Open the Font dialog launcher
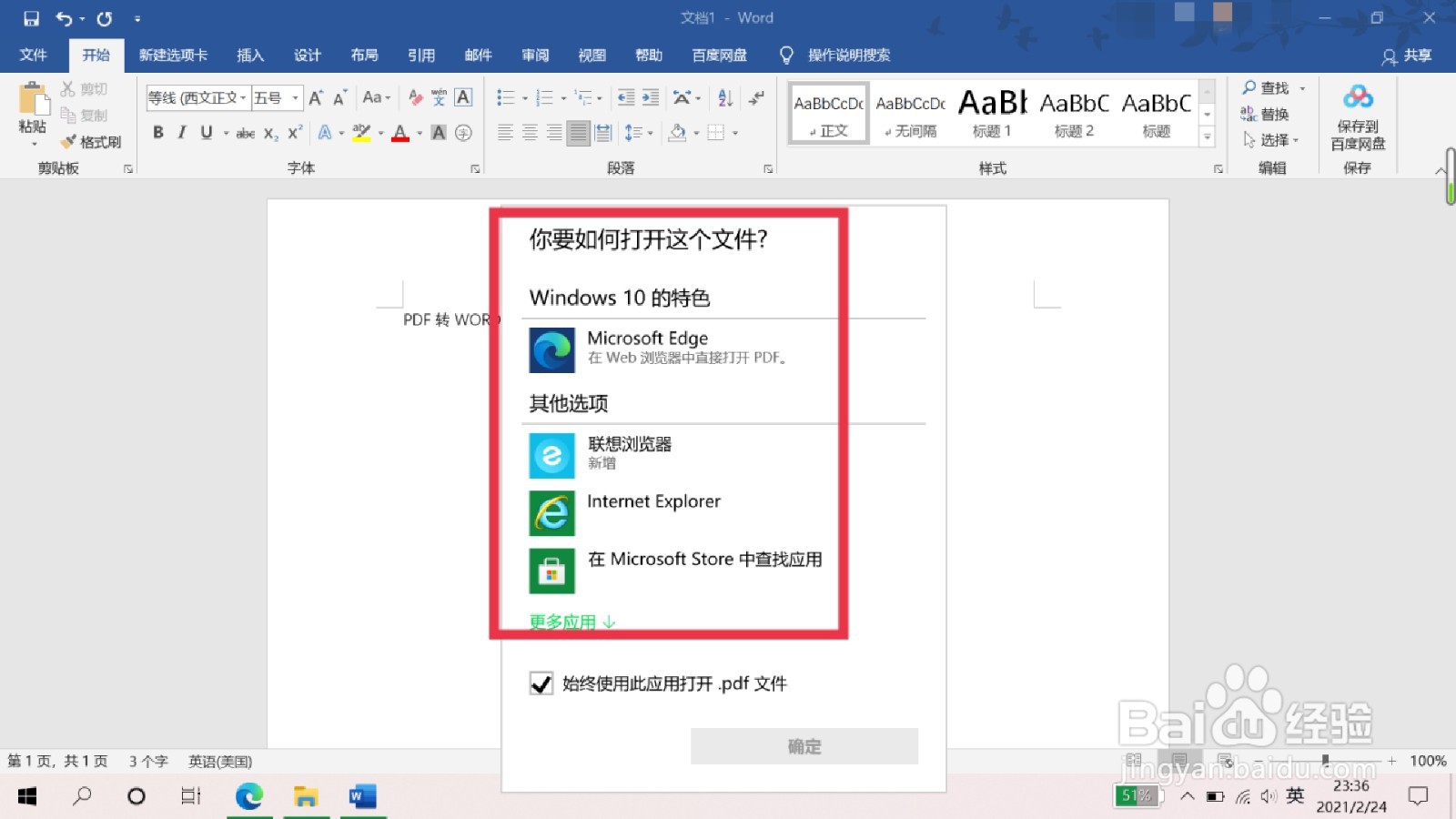The width and height of the screenshot is (1456, 819). [x=475, y=168]
